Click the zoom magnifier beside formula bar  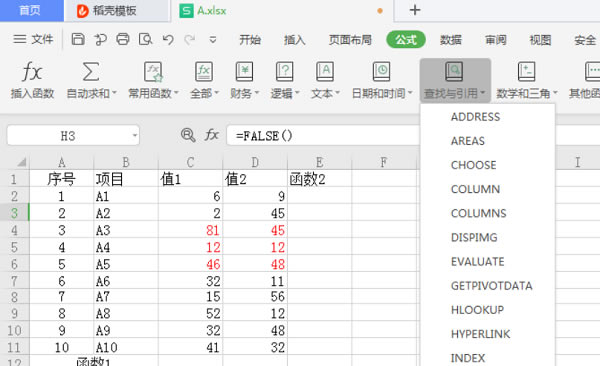188,135
